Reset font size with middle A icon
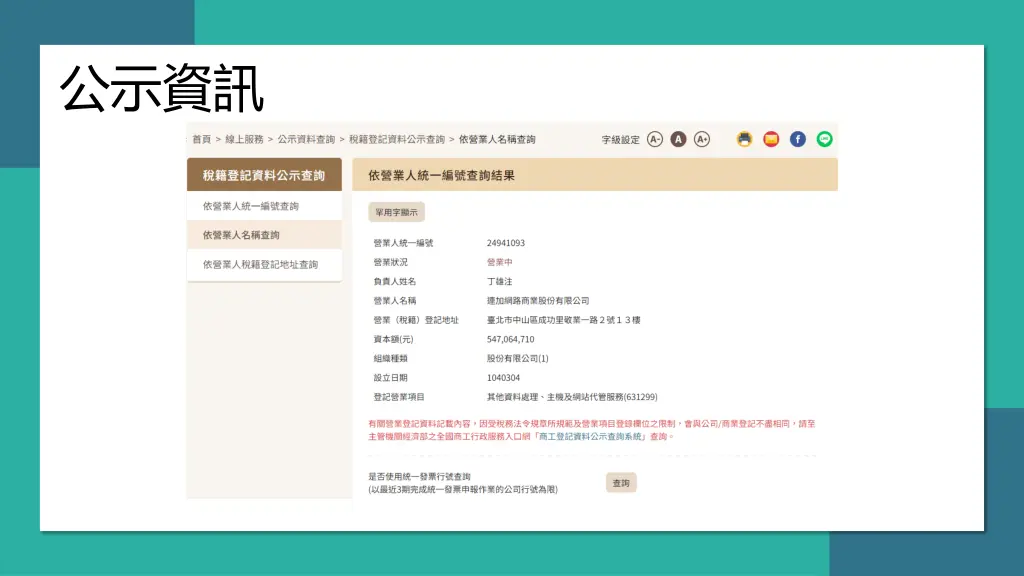This screenshot has width=1024, height=576. 678,140
